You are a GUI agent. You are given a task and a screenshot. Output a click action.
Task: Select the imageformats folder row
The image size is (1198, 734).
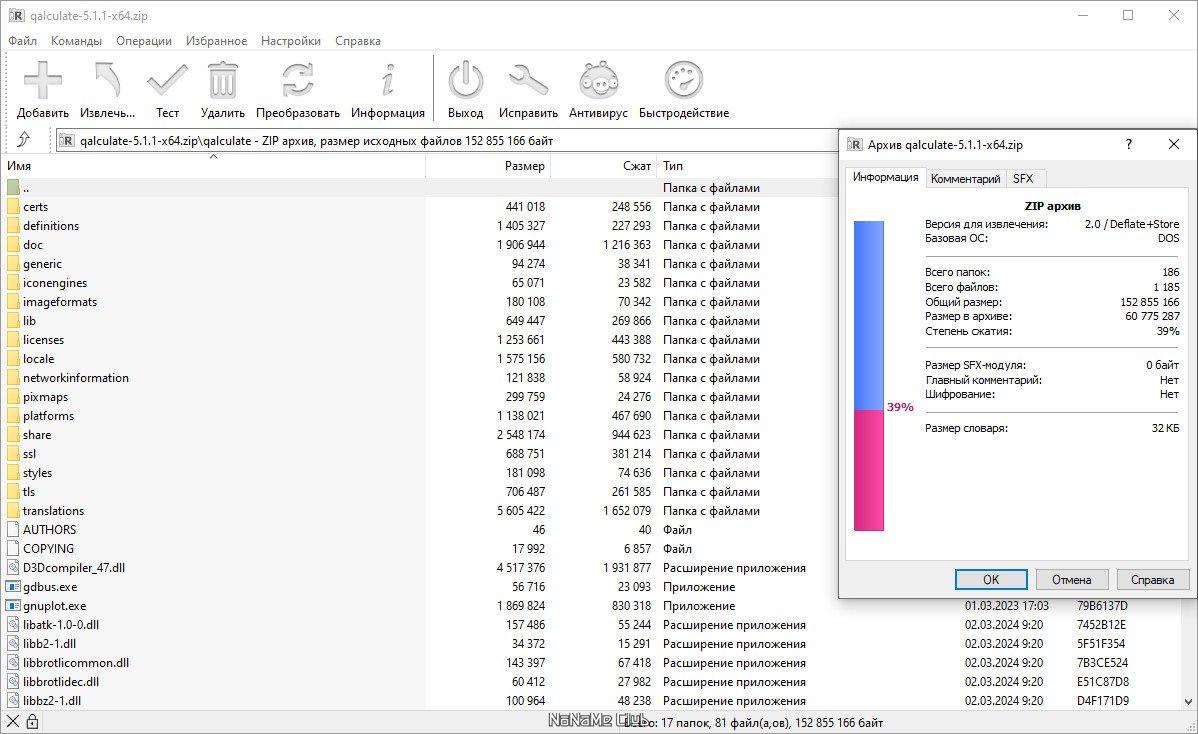(x=419, y=302)
